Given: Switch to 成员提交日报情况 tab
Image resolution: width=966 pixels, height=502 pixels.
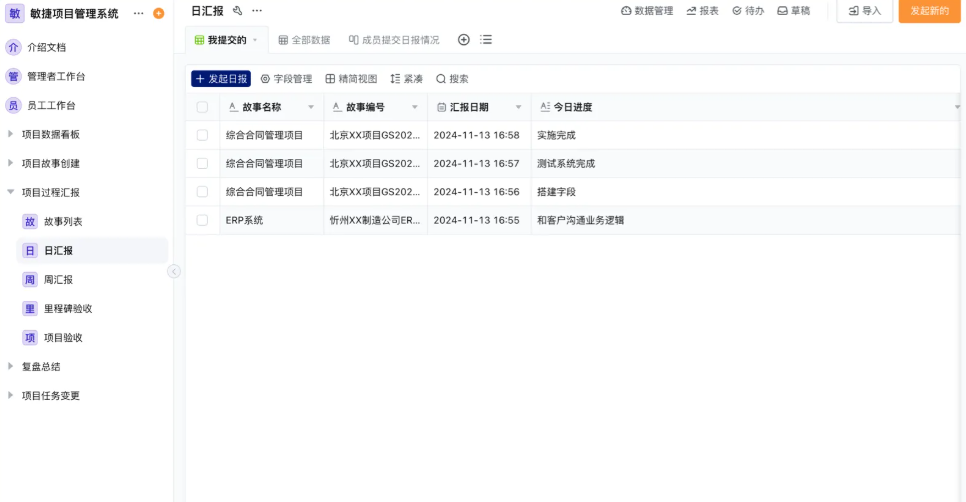Looking at the screenshot, I should [x=393, y=40].
